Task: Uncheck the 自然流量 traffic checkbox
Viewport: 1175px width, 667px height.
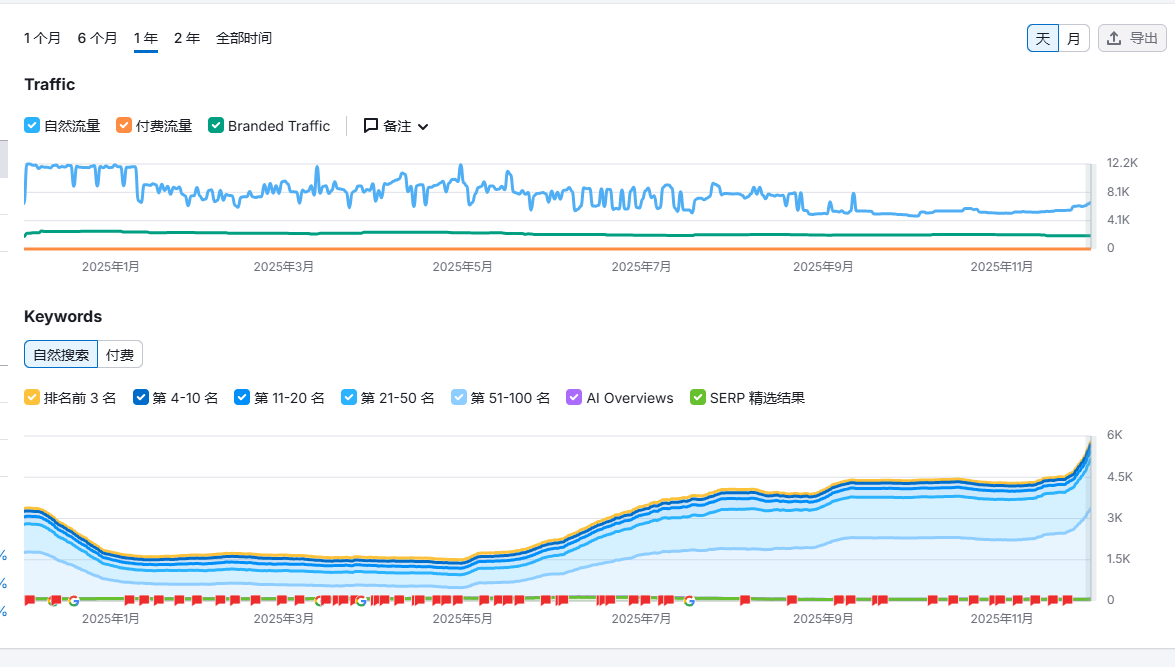Action: [32, 126]
